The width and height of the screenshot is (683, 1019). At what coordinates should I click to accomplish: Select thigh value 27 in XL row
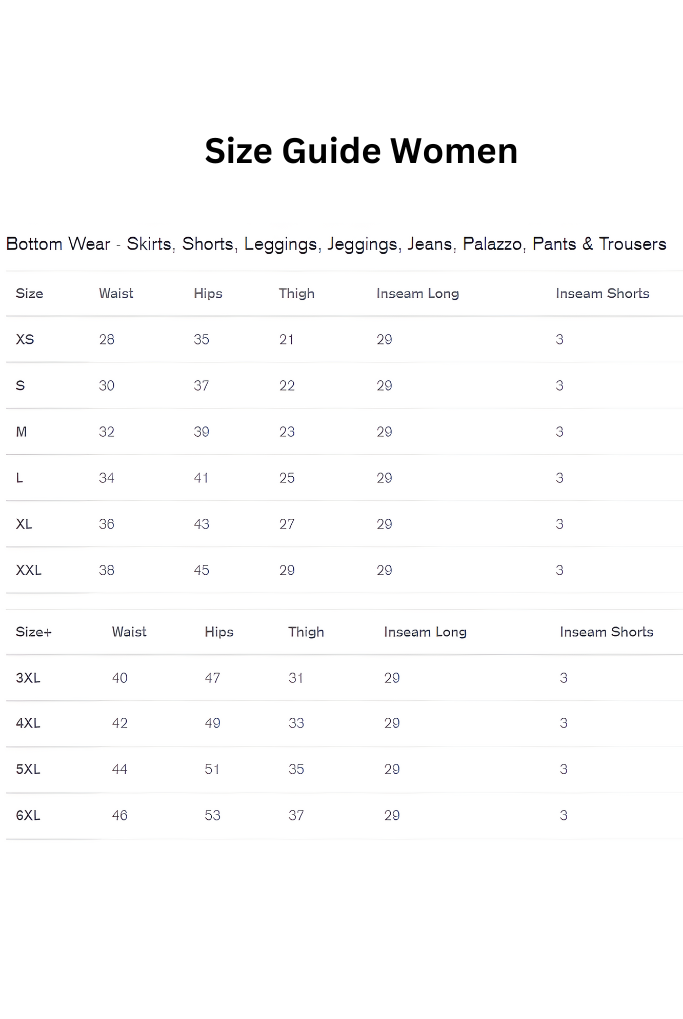click(x=287, y=524)
